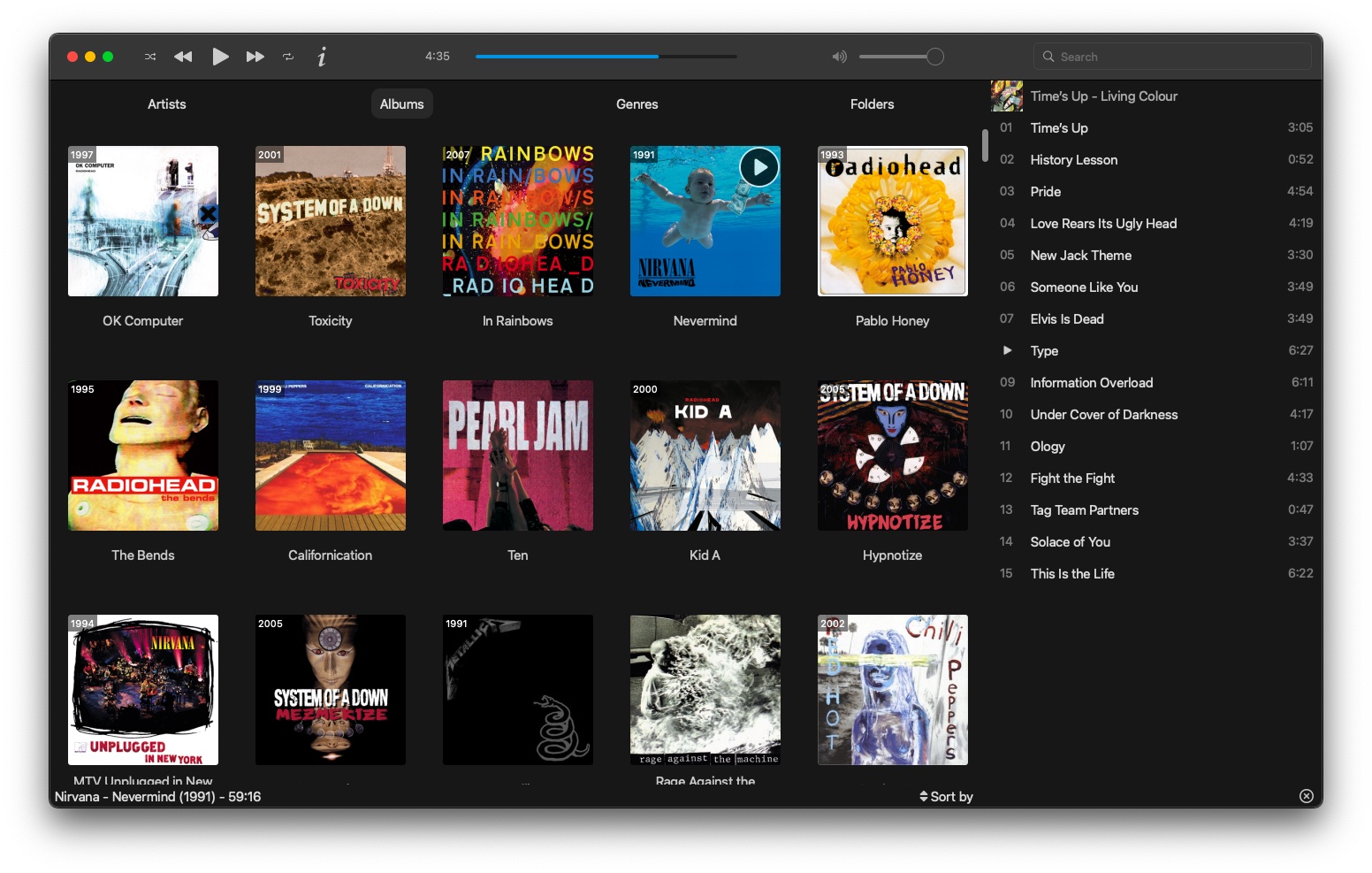Select the Mezmerize album cover
Image resolution: width=1372 pixels, height=873 pixels.
click(x=331, y=690)
